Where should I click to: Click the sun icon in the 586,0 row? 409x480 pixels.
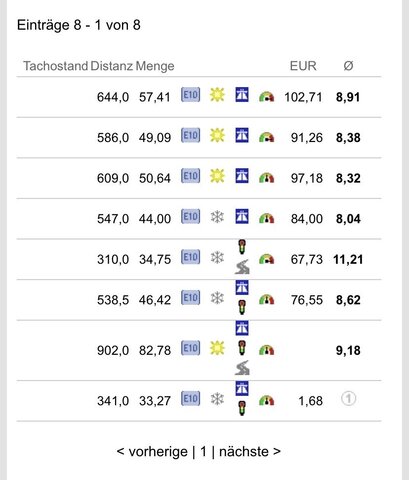tap(217, 136)
